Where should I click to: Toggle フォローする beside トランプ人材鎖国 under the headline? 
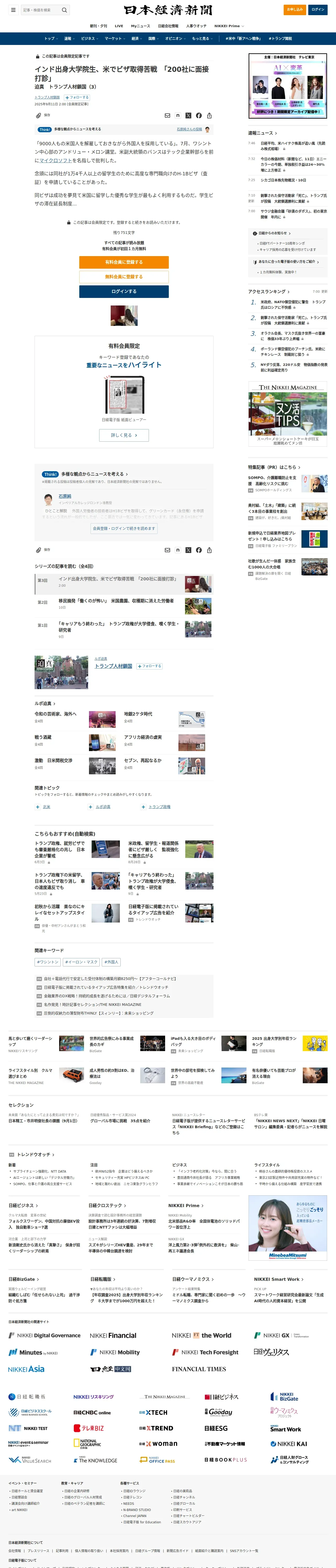[x=77, y=97]
